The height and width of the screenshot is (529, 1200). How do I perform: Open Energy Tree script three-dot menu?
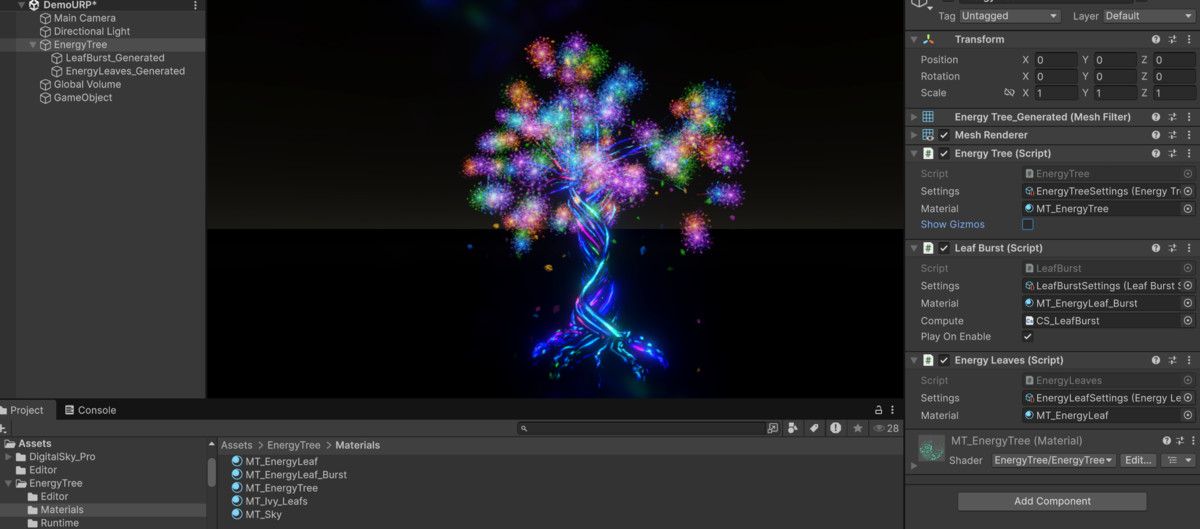click(x=1188, y=154)
